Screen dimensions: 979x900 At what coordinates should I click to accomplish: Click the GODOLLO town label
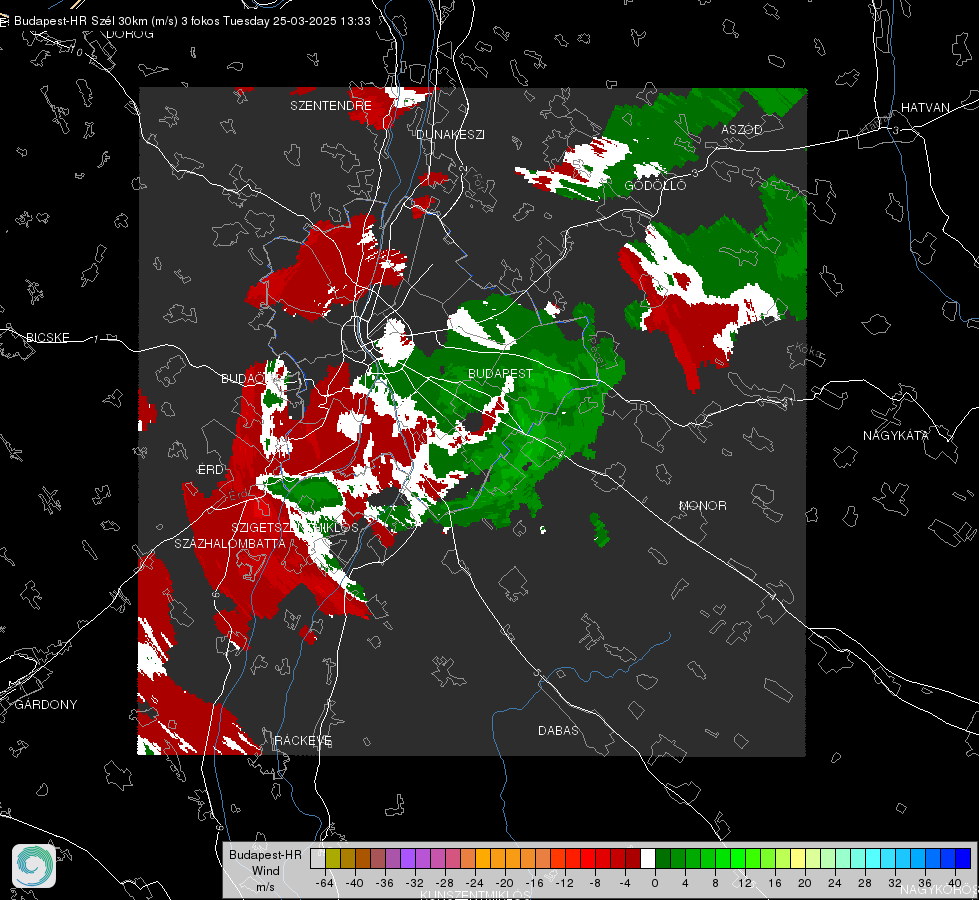coord(656,185)
